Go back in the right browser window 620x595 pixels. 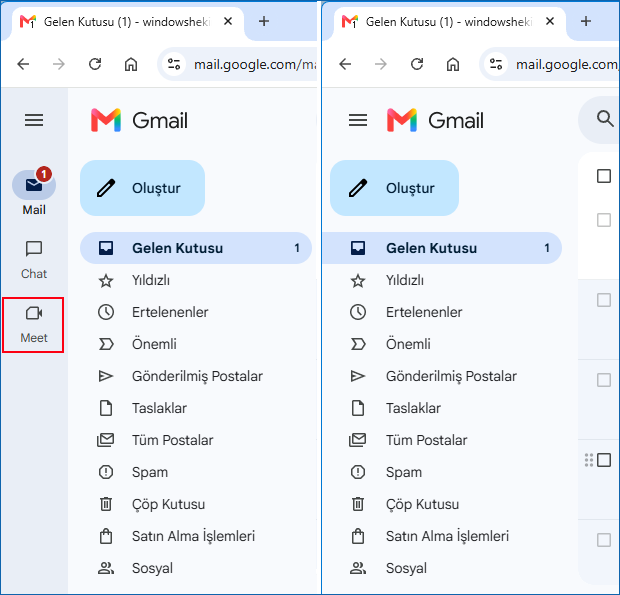[x=345, y=64]
